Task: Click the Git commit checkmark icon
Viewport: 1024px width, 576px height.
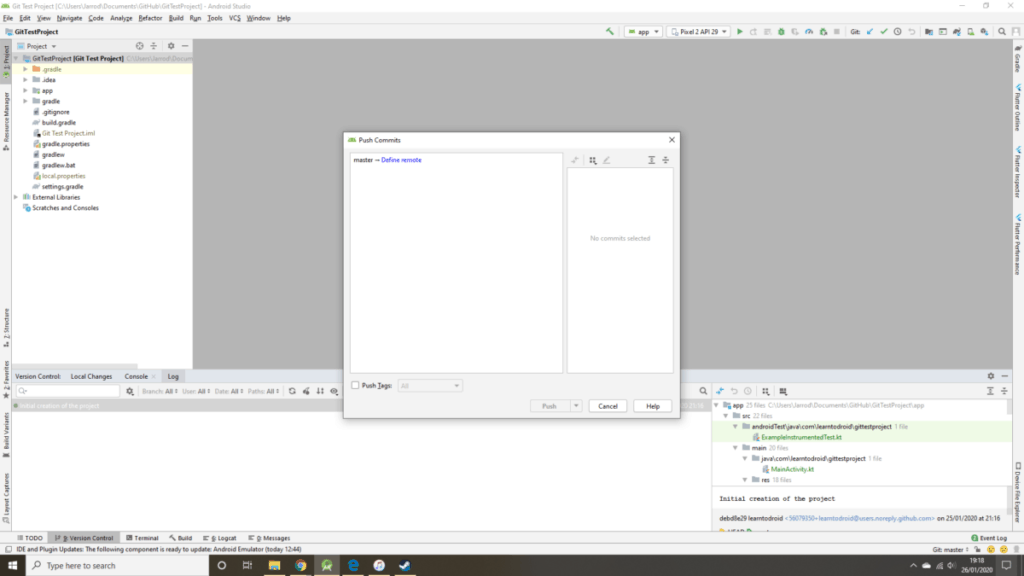Action: [883, 32]
